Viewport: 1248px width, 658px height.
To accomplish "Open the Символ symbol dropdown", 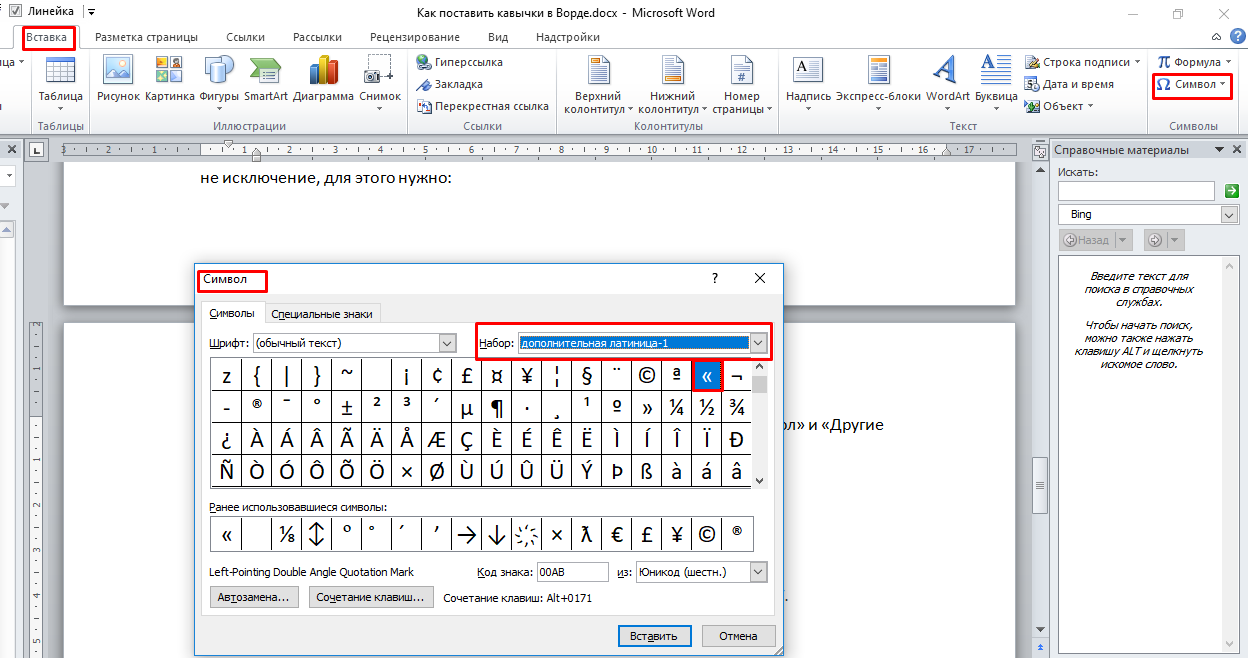I will click(1192, 84).
